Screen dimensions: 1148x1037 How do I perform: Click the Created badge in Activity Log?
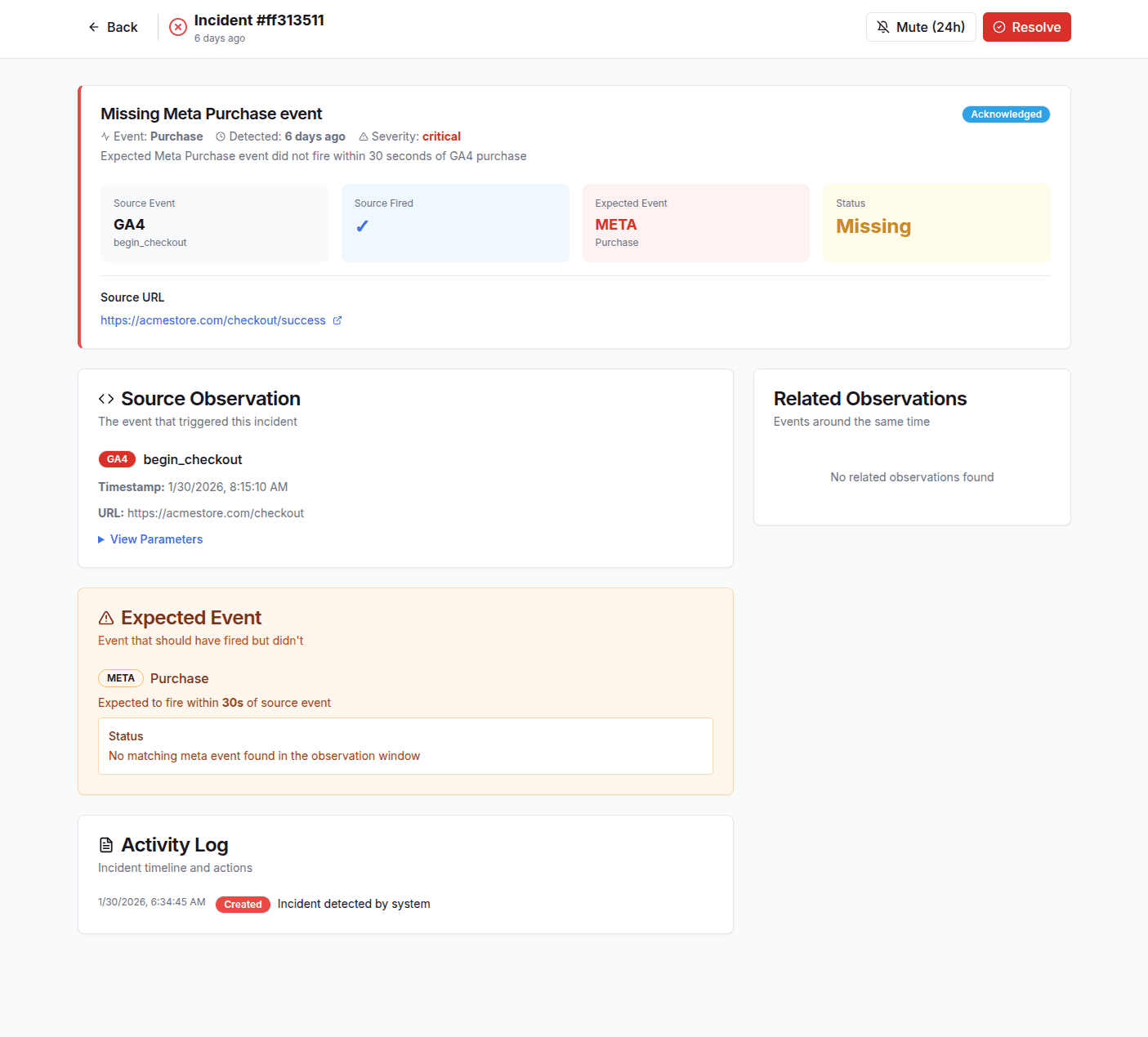243,904
